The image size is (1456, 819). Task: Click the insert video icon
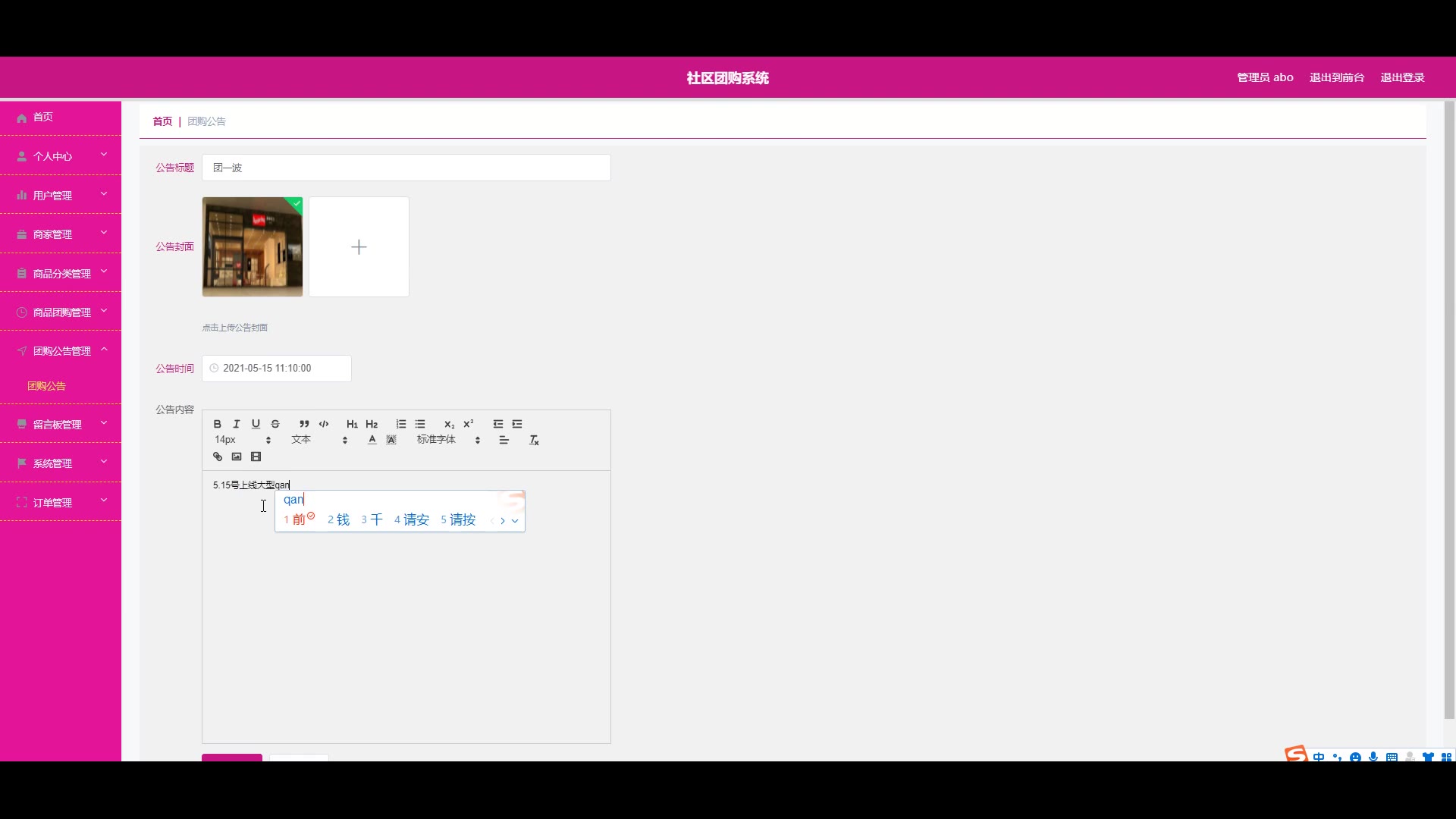pyautogui.click(x=256, y=457)
